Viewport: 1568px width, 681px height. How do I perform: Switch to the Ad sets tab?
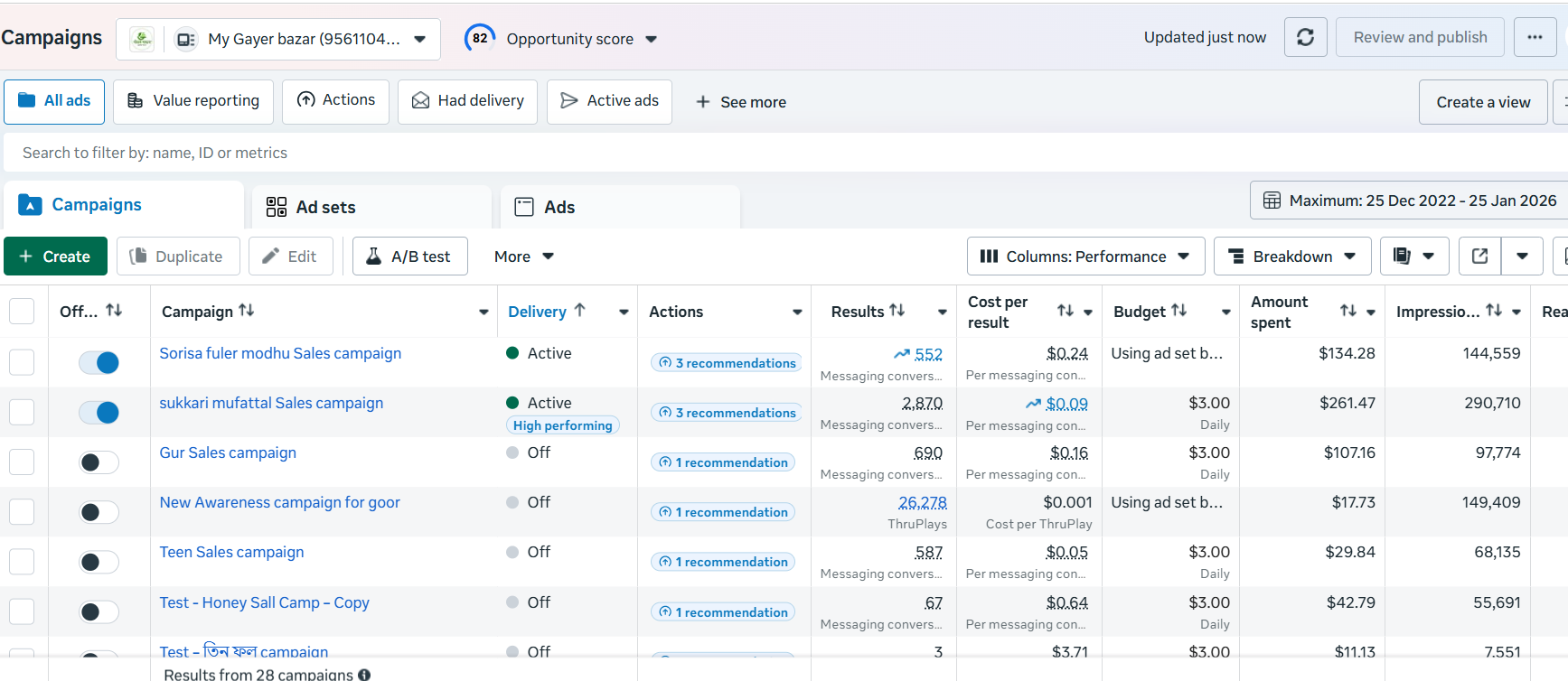point(325,208)
